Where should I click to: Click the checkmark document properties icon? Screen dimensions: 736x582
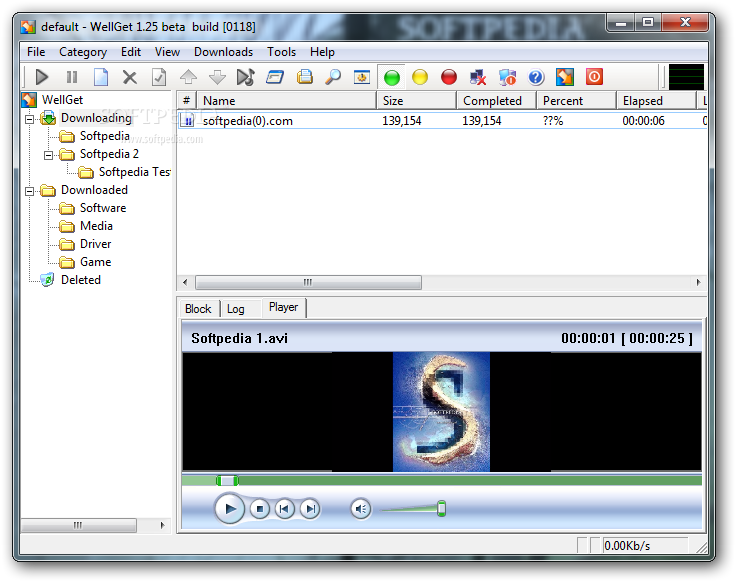point(159,77)
